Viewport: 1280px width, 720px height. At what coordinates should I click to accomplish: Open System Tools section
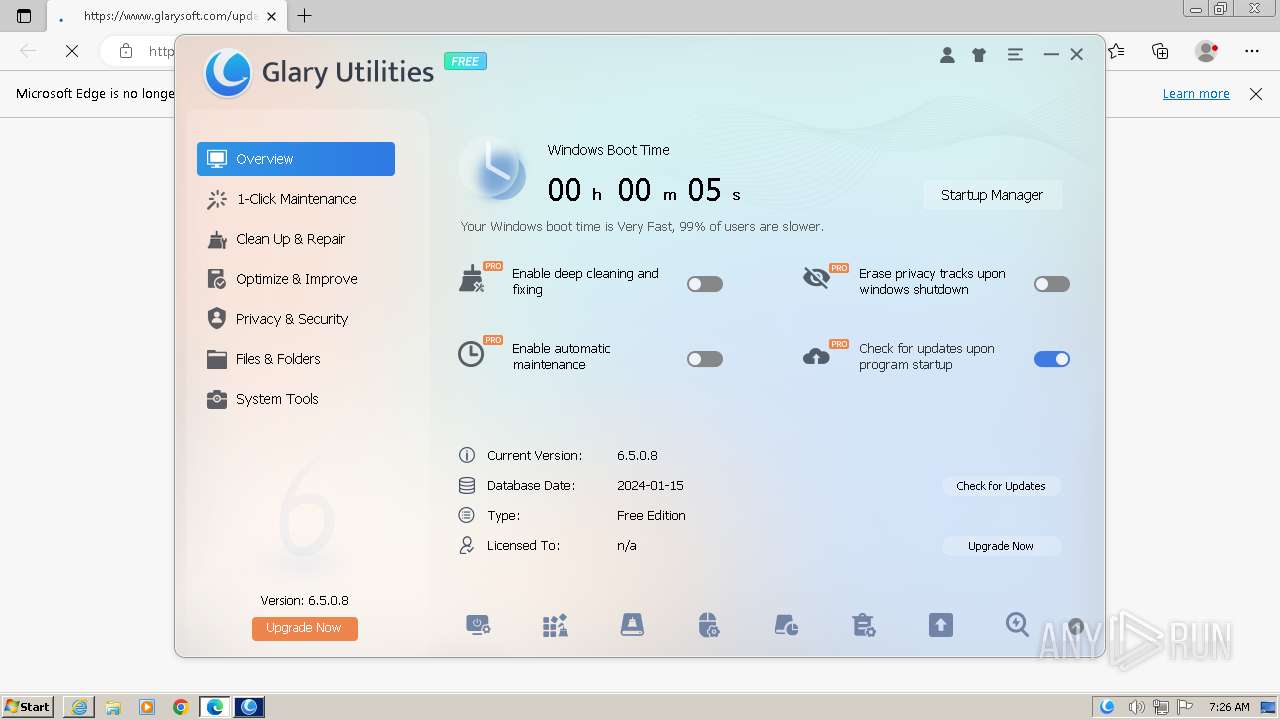pos(296,399)
